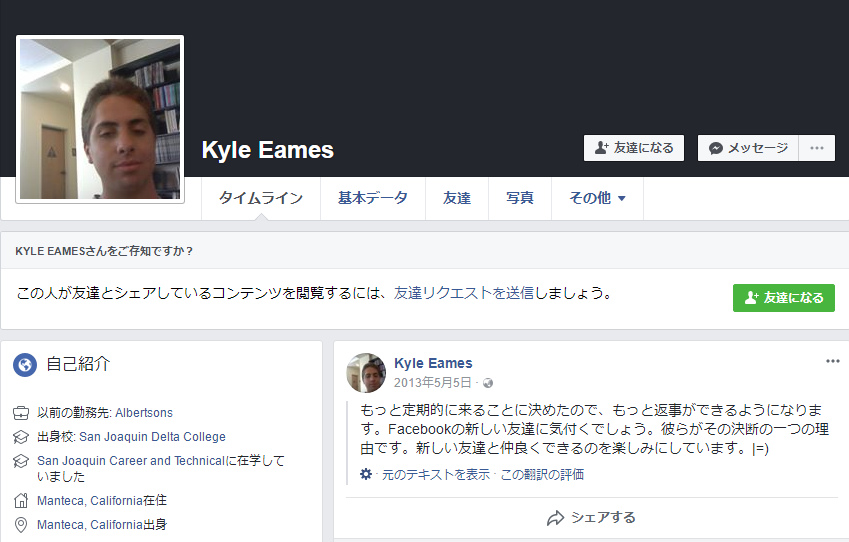Viewport: 849px width, 542px height.
Task: Expand the その他 dropdown
Action: coord(597,198)
